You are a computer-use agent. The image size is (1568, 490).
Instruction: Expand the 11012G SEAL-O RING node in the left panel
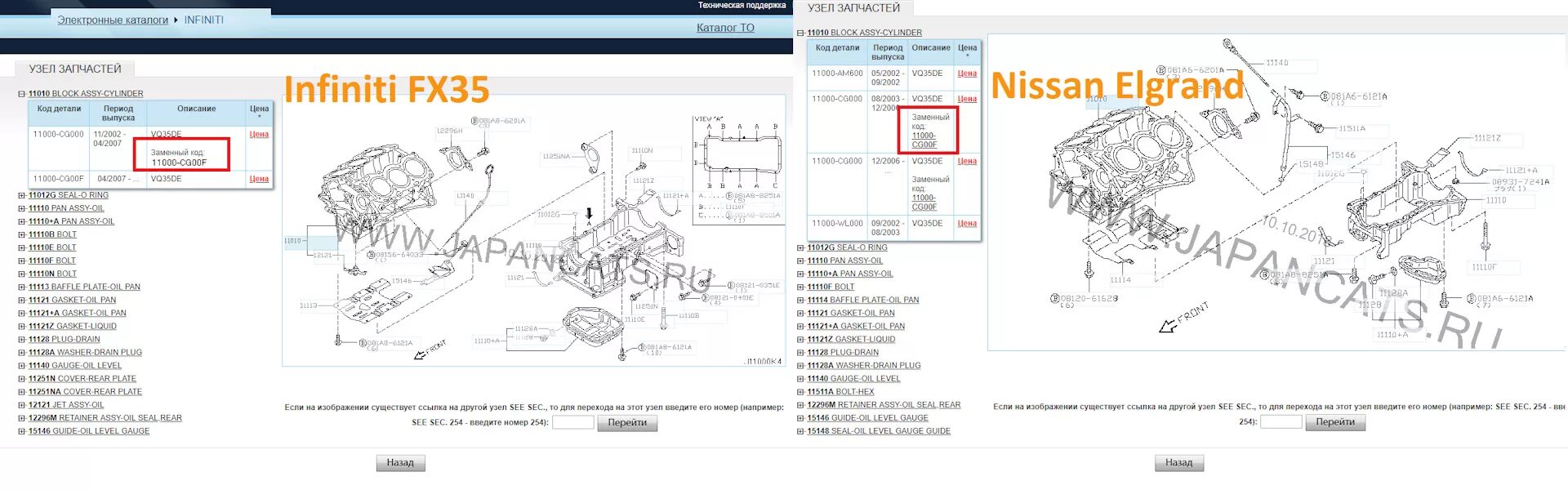coord(22,195)
